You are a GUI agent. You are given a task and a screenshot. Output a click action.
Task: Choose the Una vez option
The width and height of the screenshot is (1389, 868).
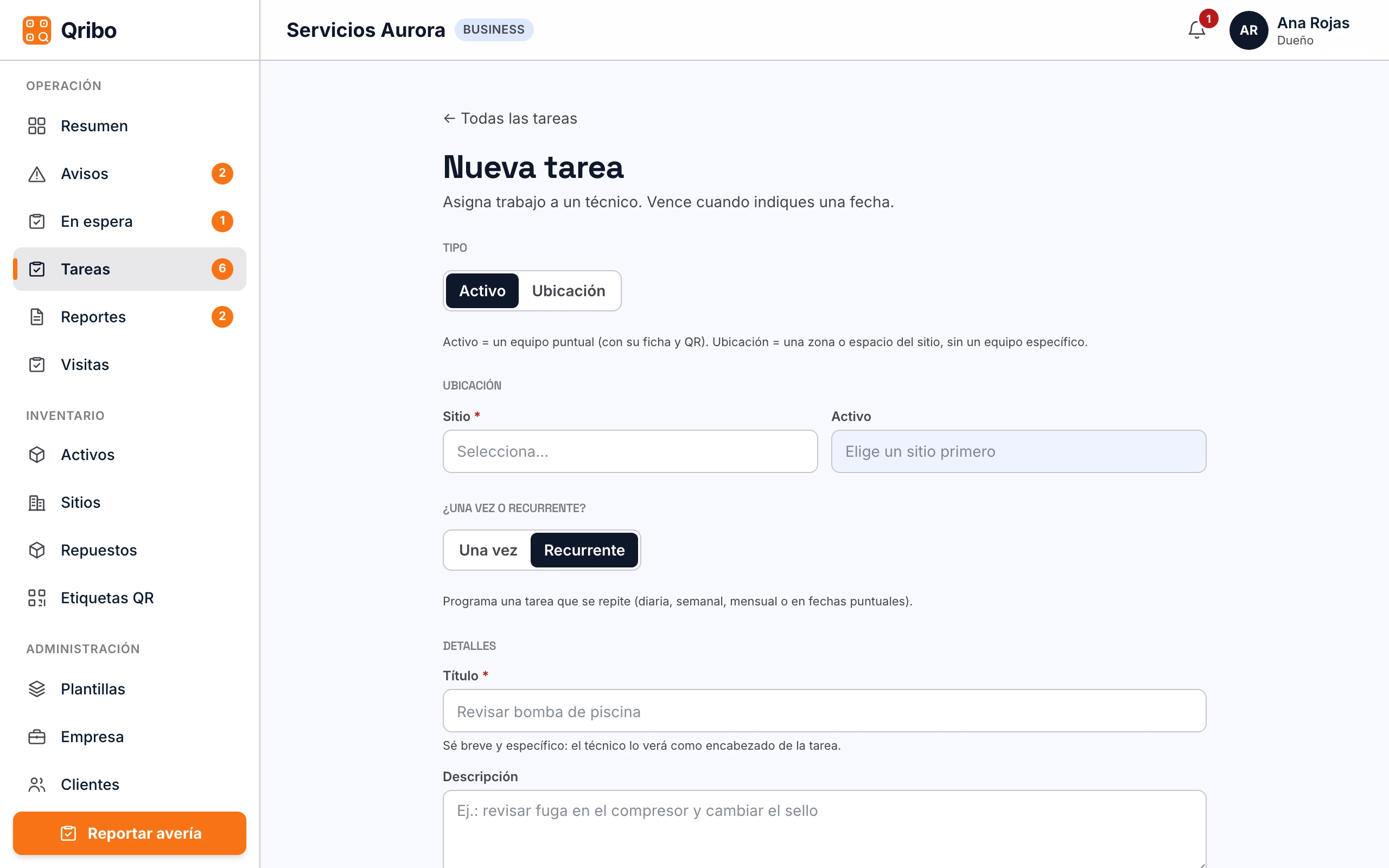(488, 550)
